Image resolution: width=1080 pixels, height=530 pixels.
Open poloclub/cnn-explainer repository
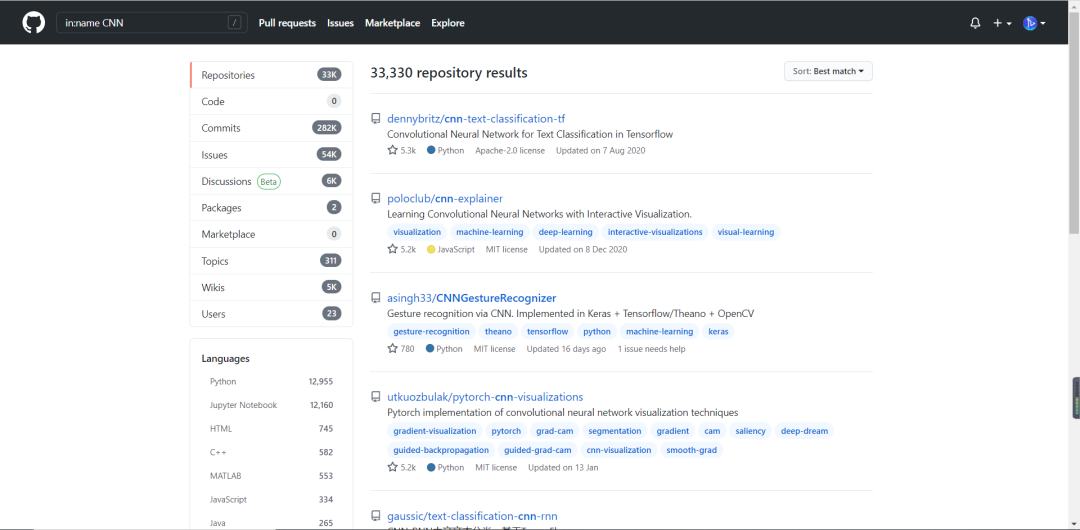pyautogui.click(x=445, y=198)
